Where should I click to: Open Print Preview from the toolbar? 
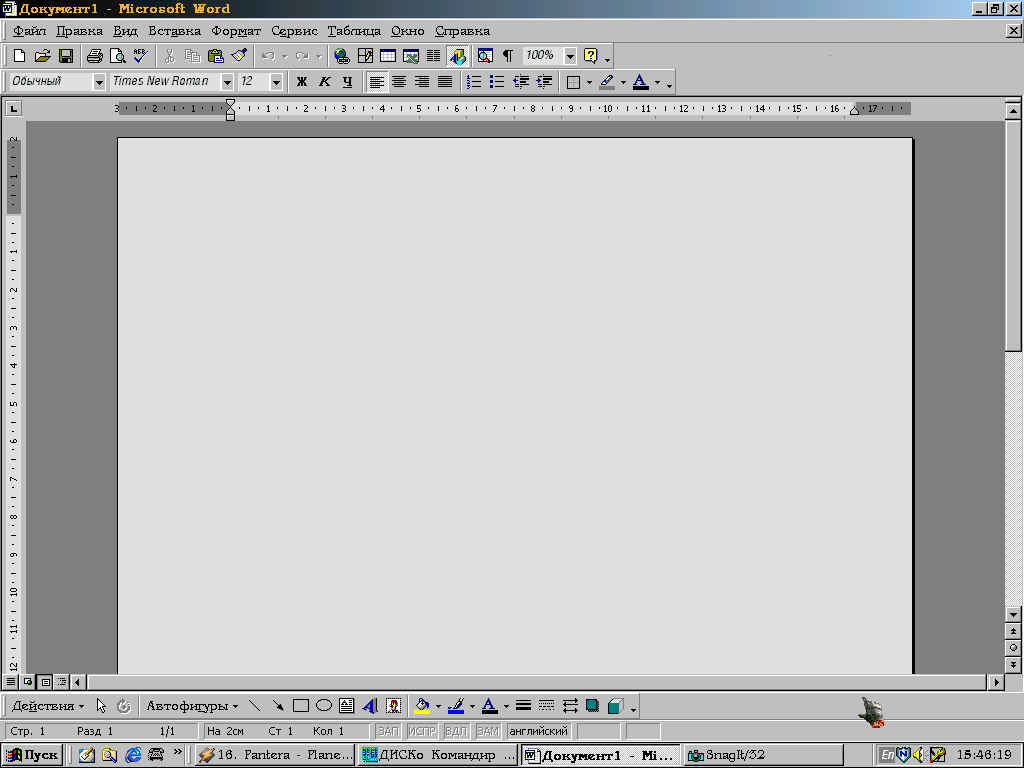tap(118, 56)
